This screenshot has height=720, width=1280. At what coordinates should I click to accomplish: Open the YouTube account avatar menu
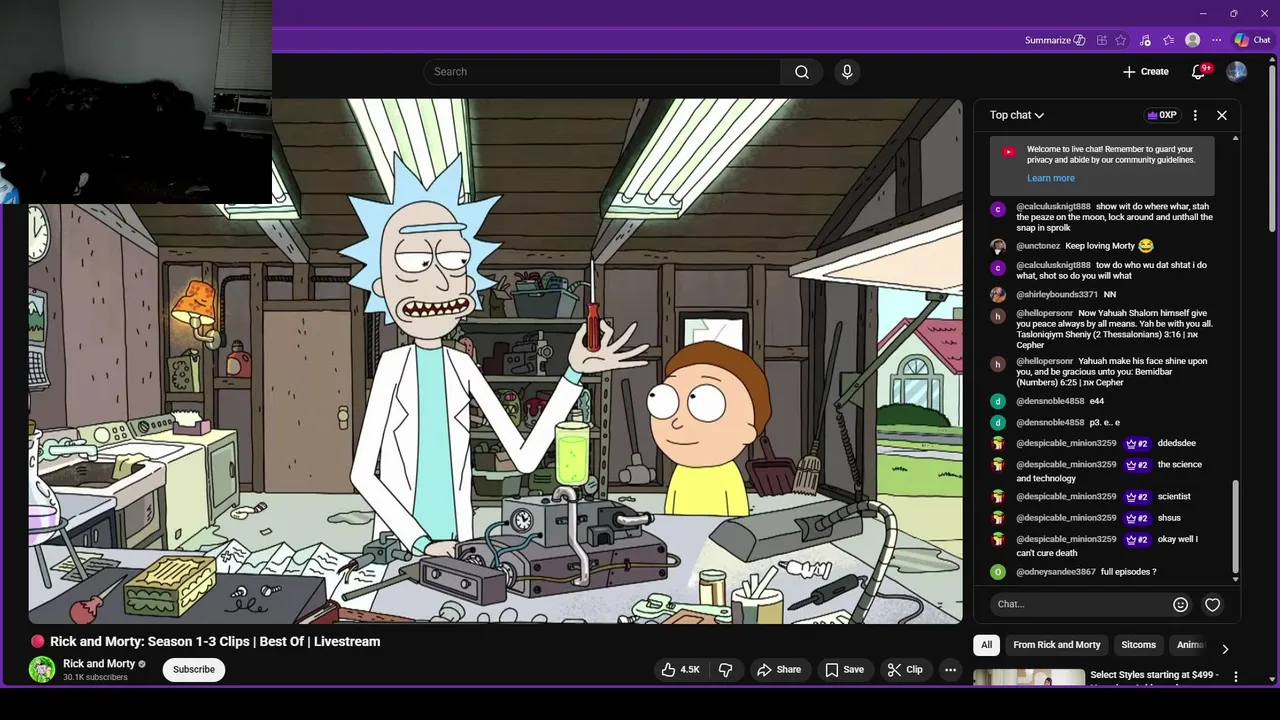[x=1237, y=72]
